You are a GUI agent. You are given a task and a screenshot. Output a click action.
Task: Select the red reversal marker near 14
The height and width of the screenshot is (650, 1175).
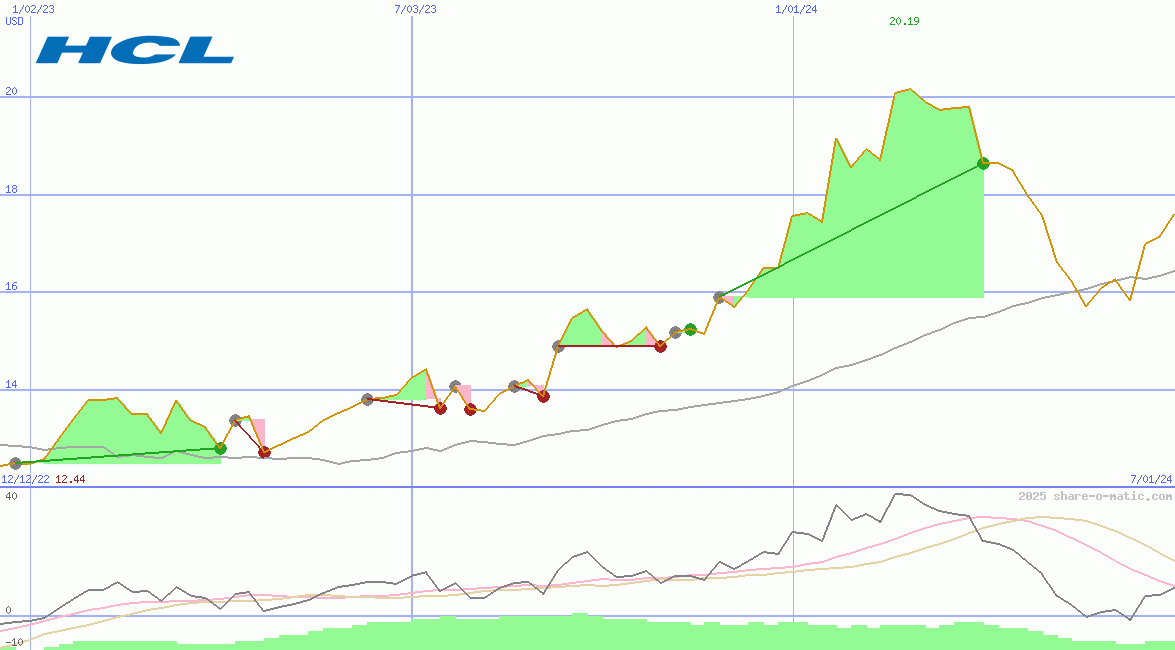543,396
